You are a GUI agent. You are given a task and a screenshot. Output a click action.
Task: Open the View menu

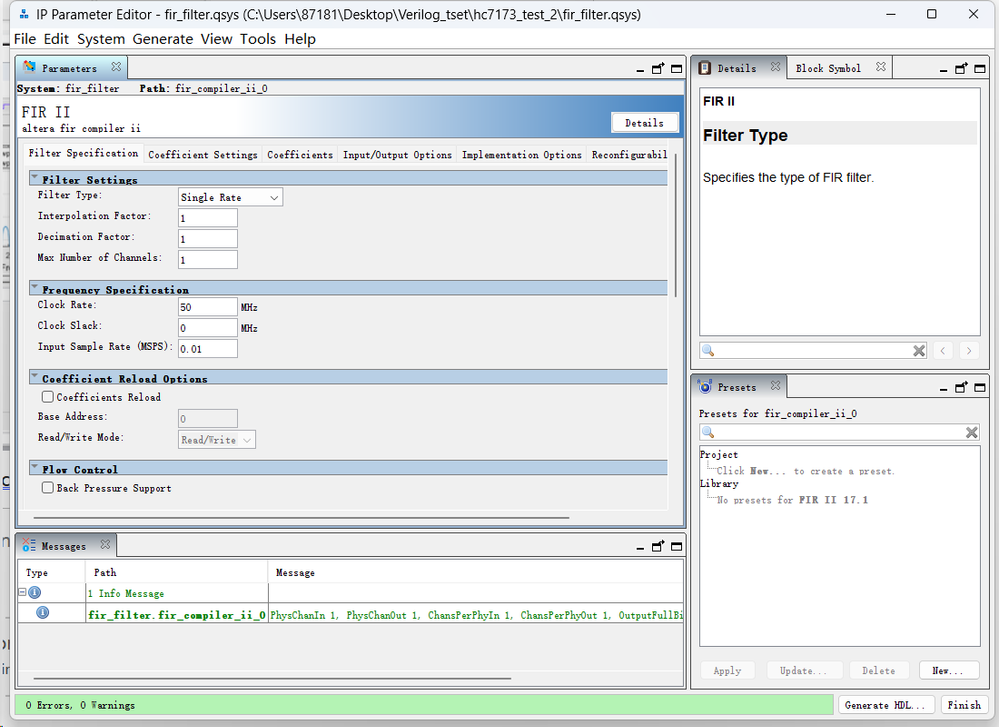point(217,39)
